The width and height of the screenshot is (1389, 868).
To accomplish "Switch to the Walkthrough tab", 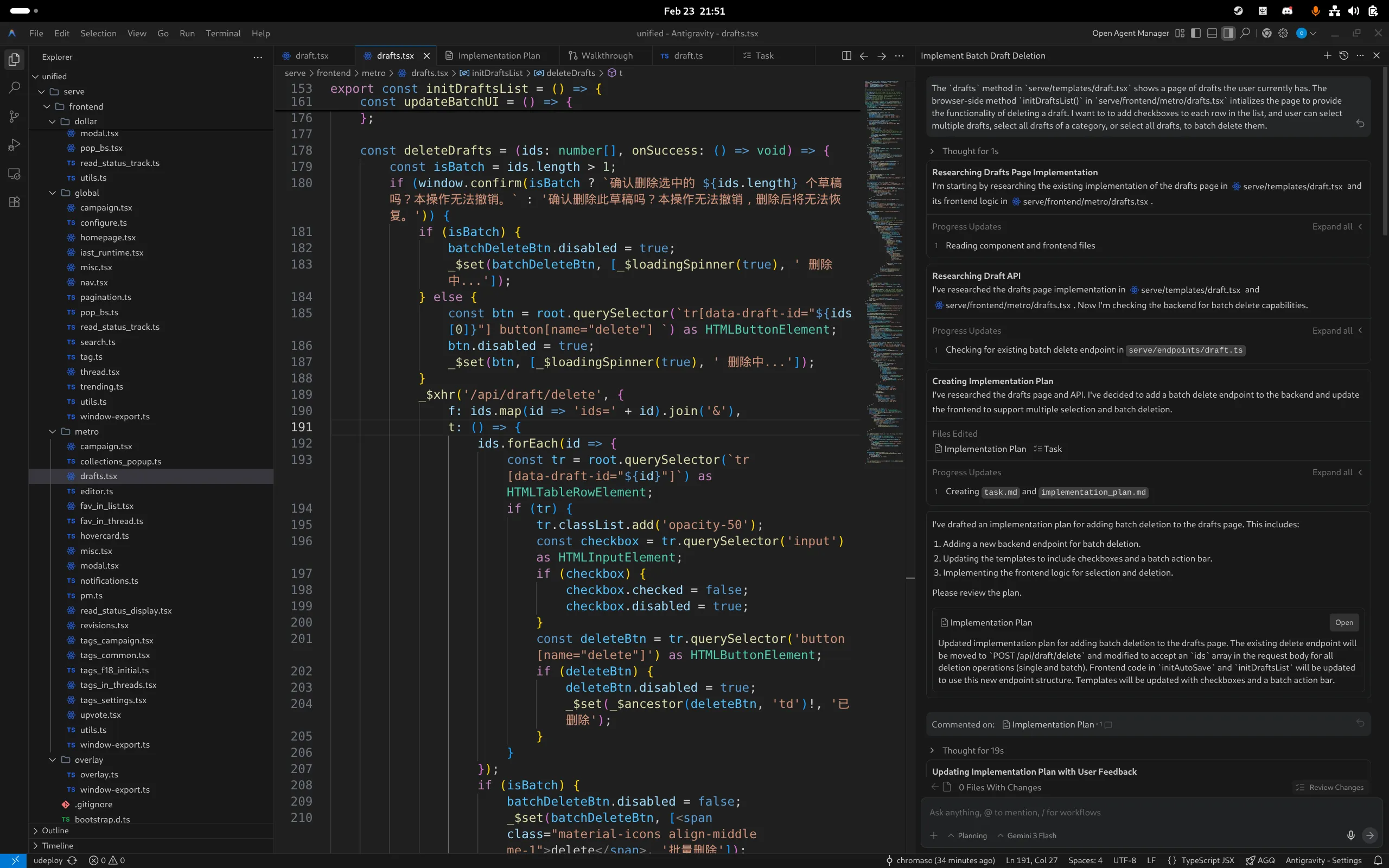I will (606, 56).
